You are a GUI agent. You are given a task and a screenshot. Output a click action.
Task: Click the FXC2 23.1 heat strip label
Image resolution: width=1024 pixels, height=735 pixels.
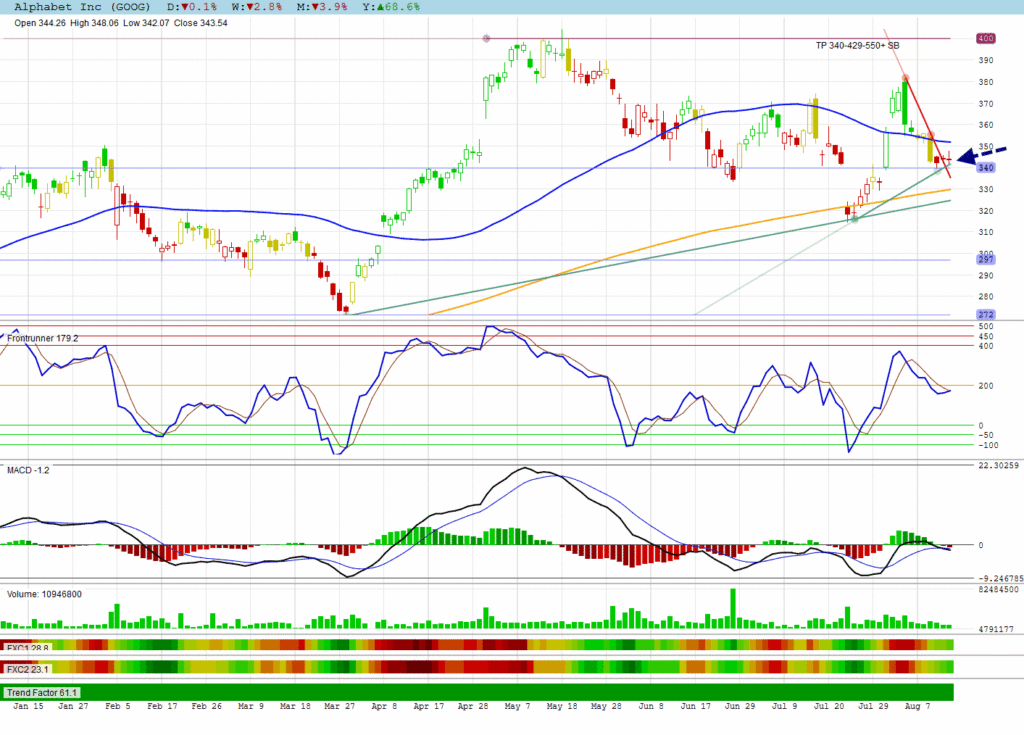27,669
